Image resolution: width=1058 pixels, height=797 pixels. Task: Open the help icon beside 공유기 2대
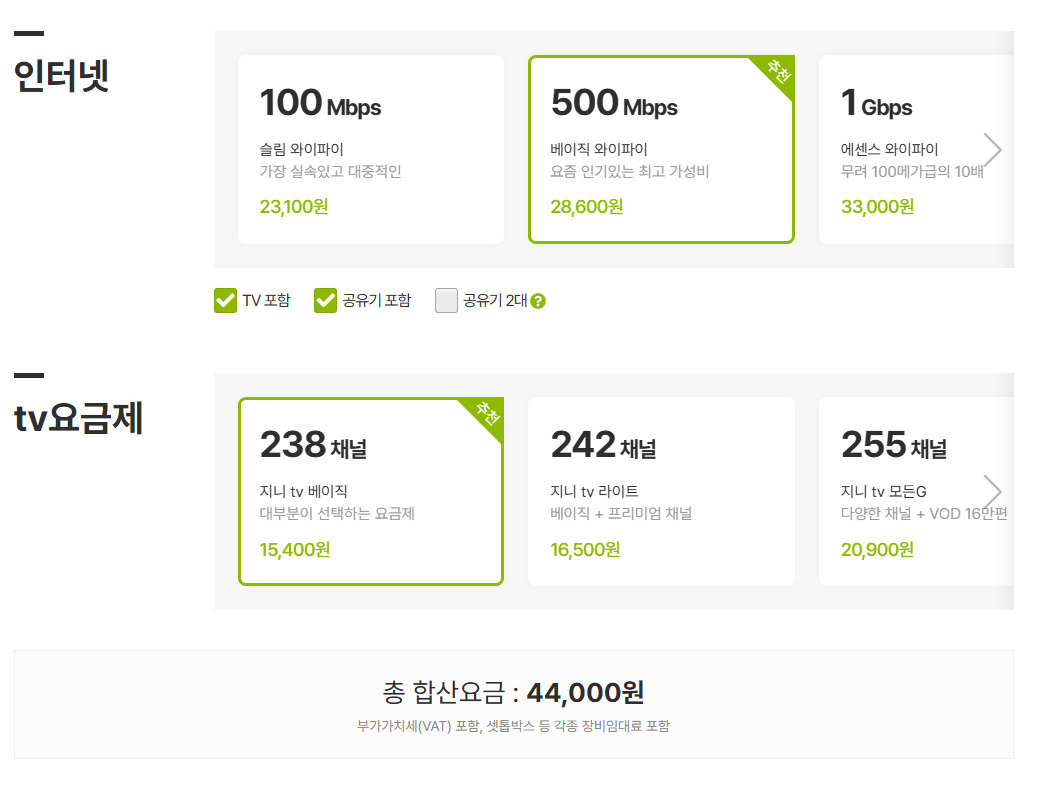tap(538, 301)
